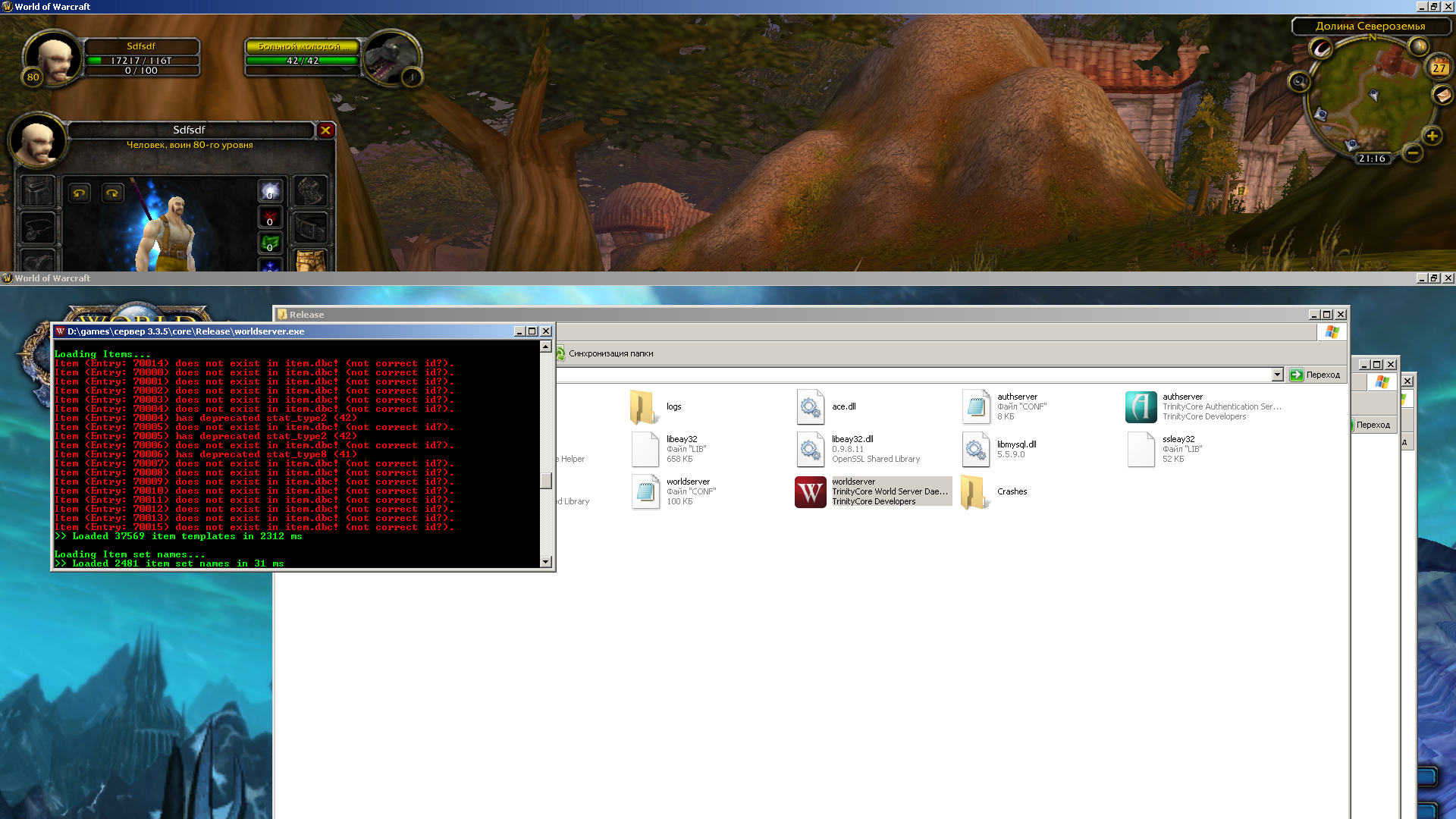Zoom out the minimap with minus button
The image size is (1456, 819).
(1412, 152)
